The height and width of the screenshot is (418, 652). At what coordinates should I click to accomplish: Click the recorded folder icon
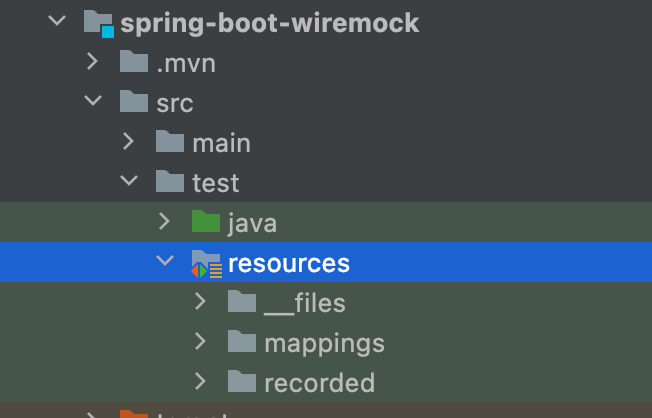[242, 381]
